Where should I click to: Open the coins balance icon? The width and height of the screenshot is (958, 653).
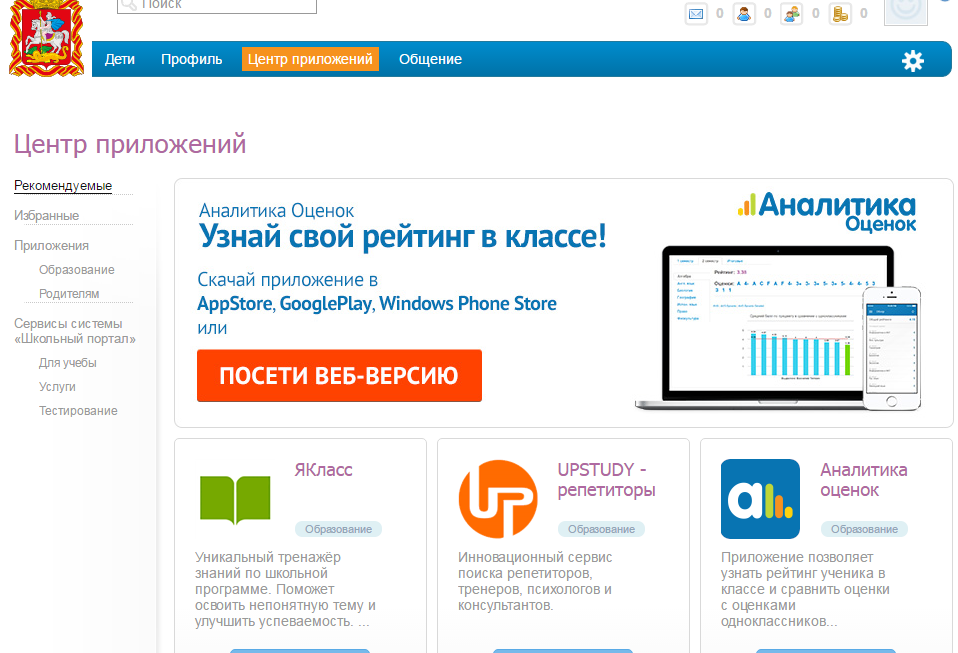[x=840, y=13]
